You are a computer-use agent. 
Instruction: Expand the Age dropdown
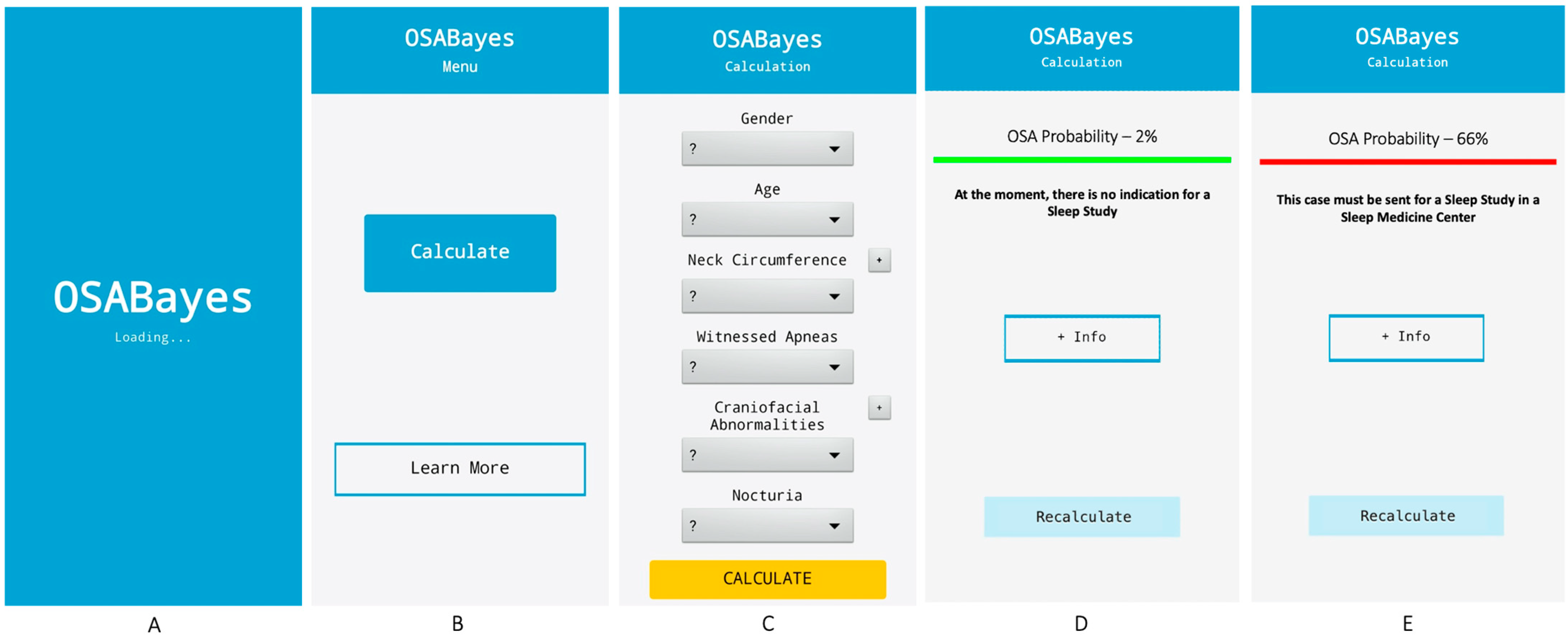pyautogui.click(x=767, y=220)
